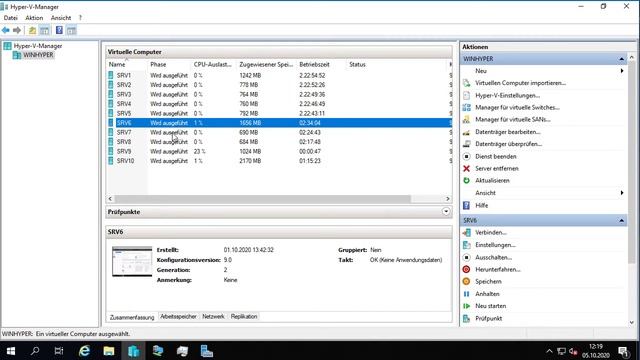Click Einstellungen... action link
Screen dimensions: 640x360
[x=495, y=245]
